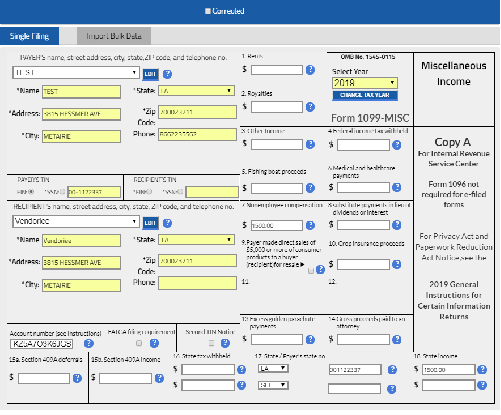Click Edit button next to payer dropdown

pyautogui.click(x=150, y=74)
